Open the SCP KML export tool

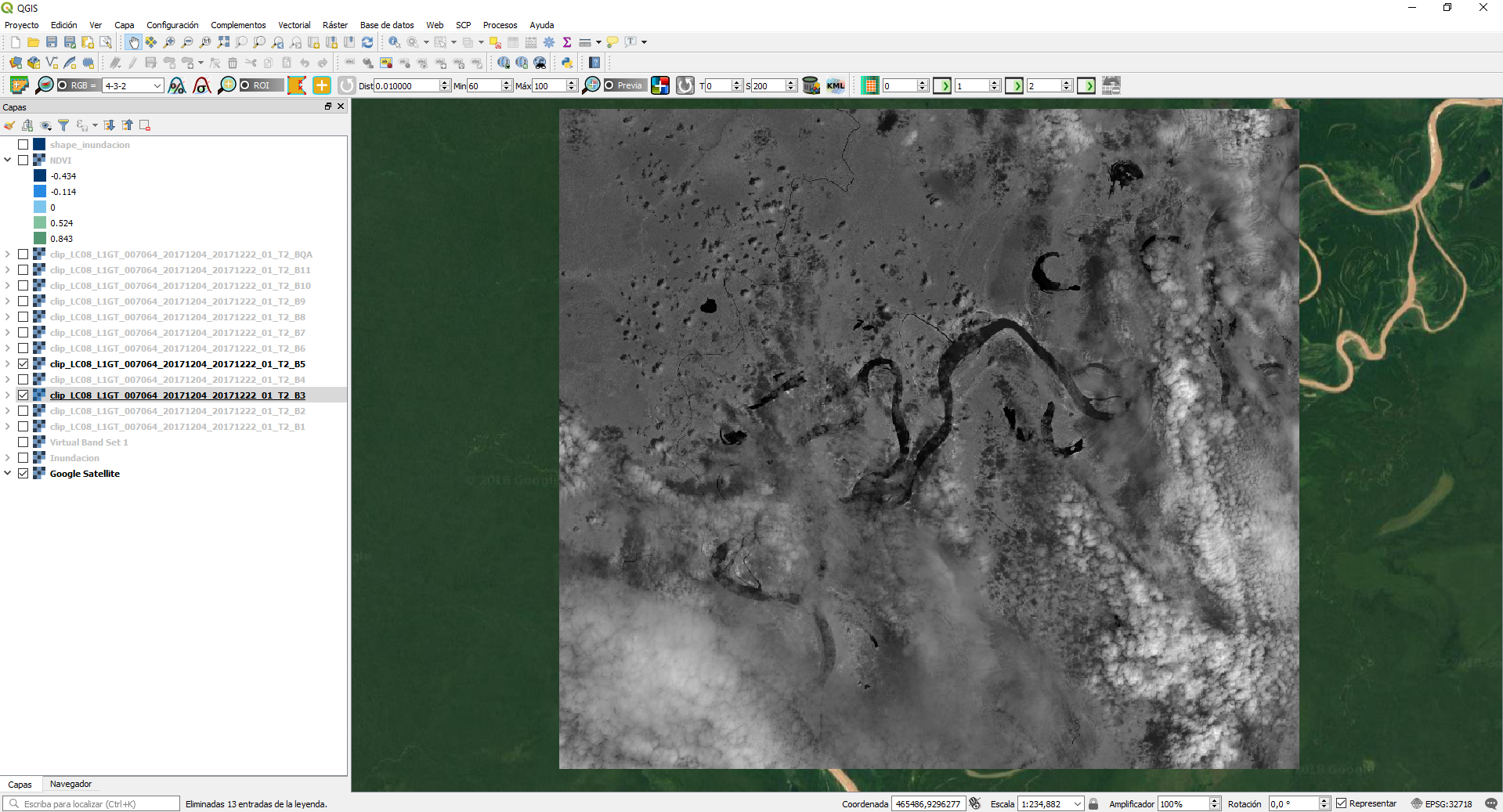[836, 85]
